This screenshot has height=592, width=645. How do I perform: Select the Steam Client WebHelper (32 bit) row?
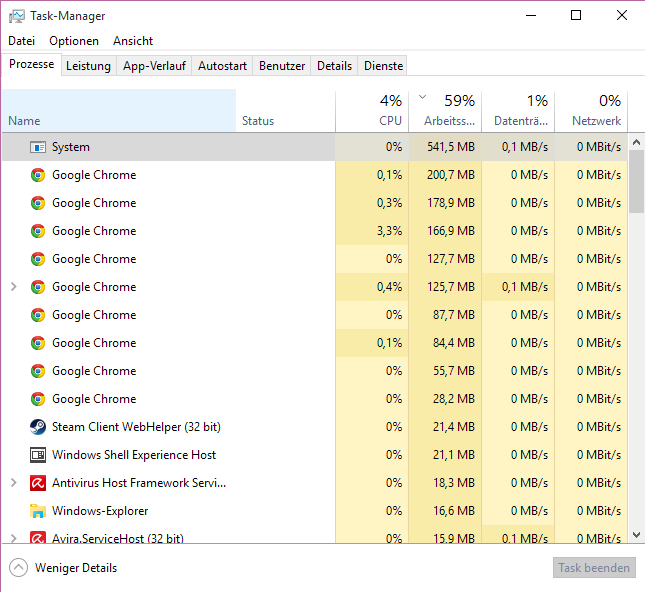[x=315, y=427]
